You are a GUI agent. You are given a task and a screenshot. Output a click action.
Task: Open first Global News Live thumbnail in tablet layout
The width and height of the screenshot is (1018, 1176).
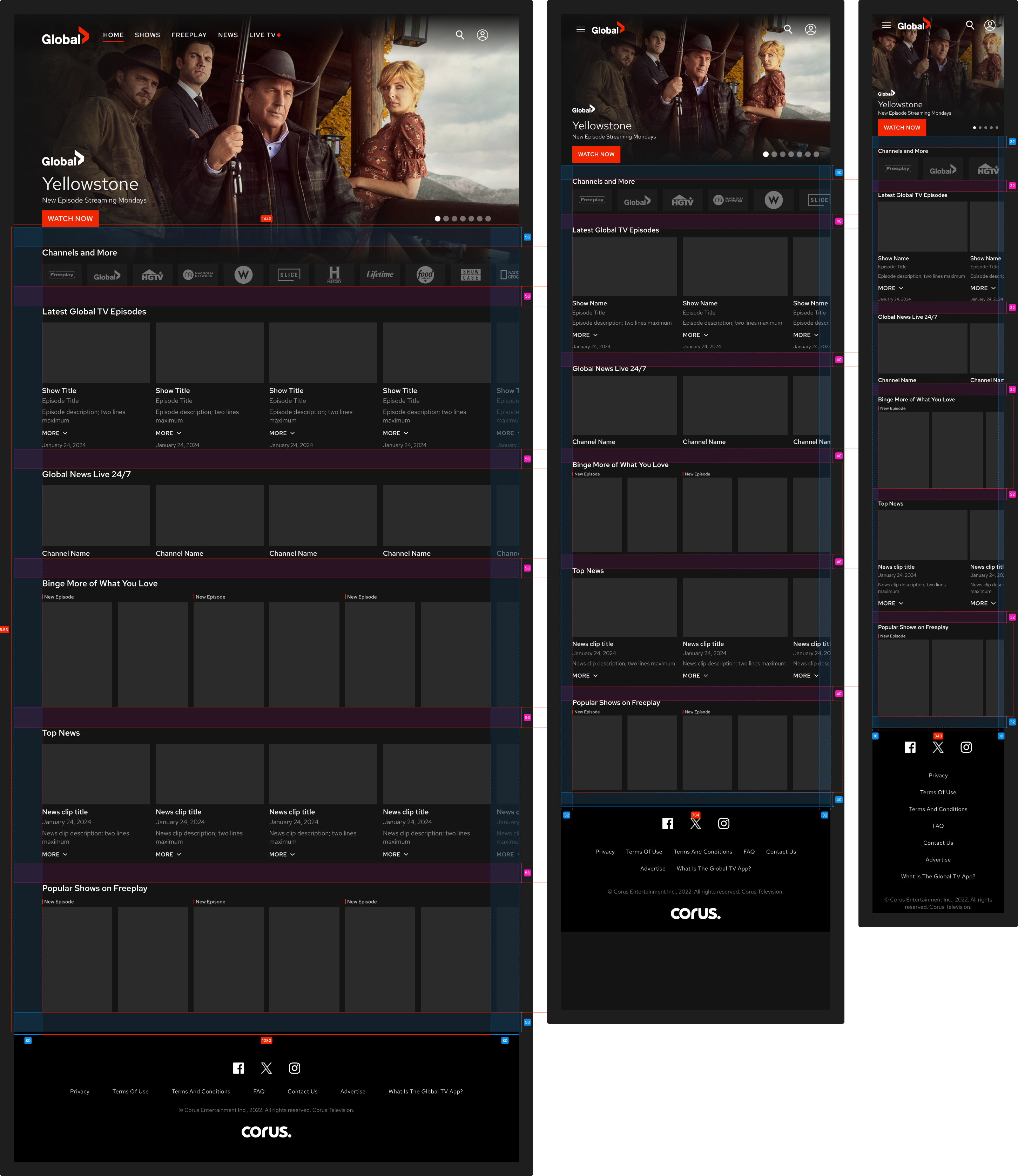(624, 405)
